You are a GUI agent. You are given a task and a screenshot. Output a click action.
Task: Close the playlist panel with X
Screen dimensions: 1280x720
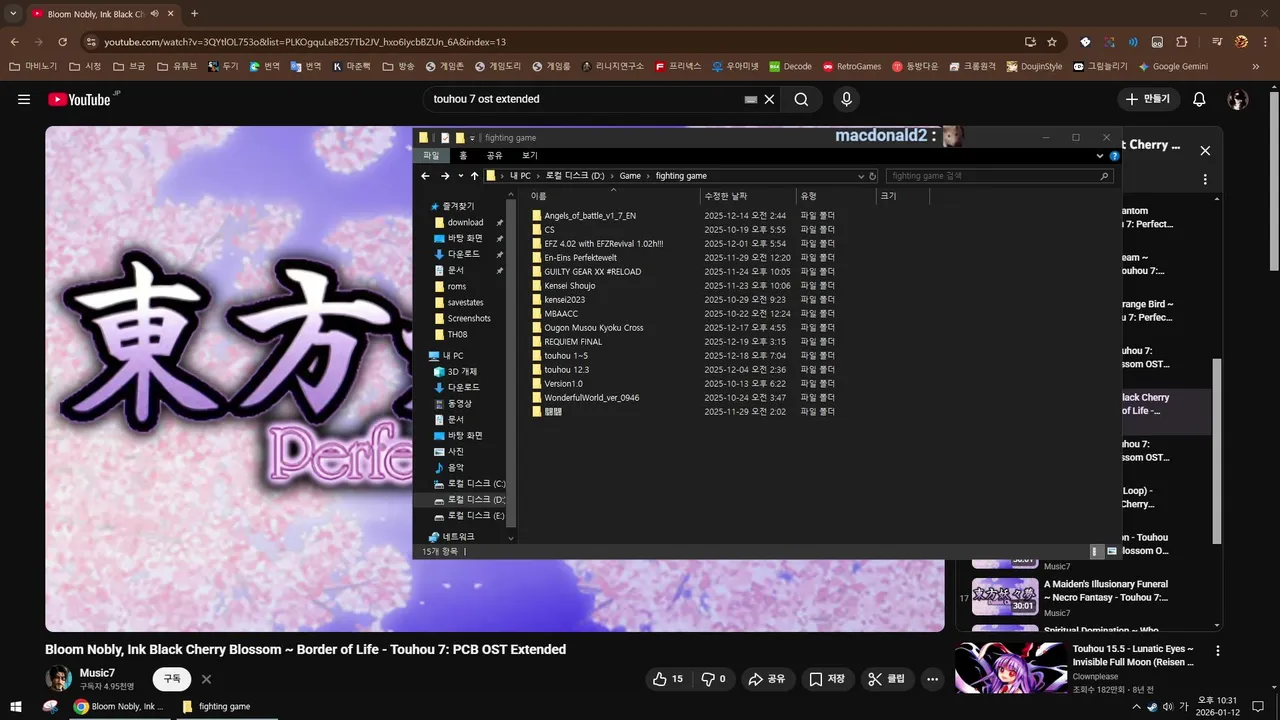(1205, 150)
